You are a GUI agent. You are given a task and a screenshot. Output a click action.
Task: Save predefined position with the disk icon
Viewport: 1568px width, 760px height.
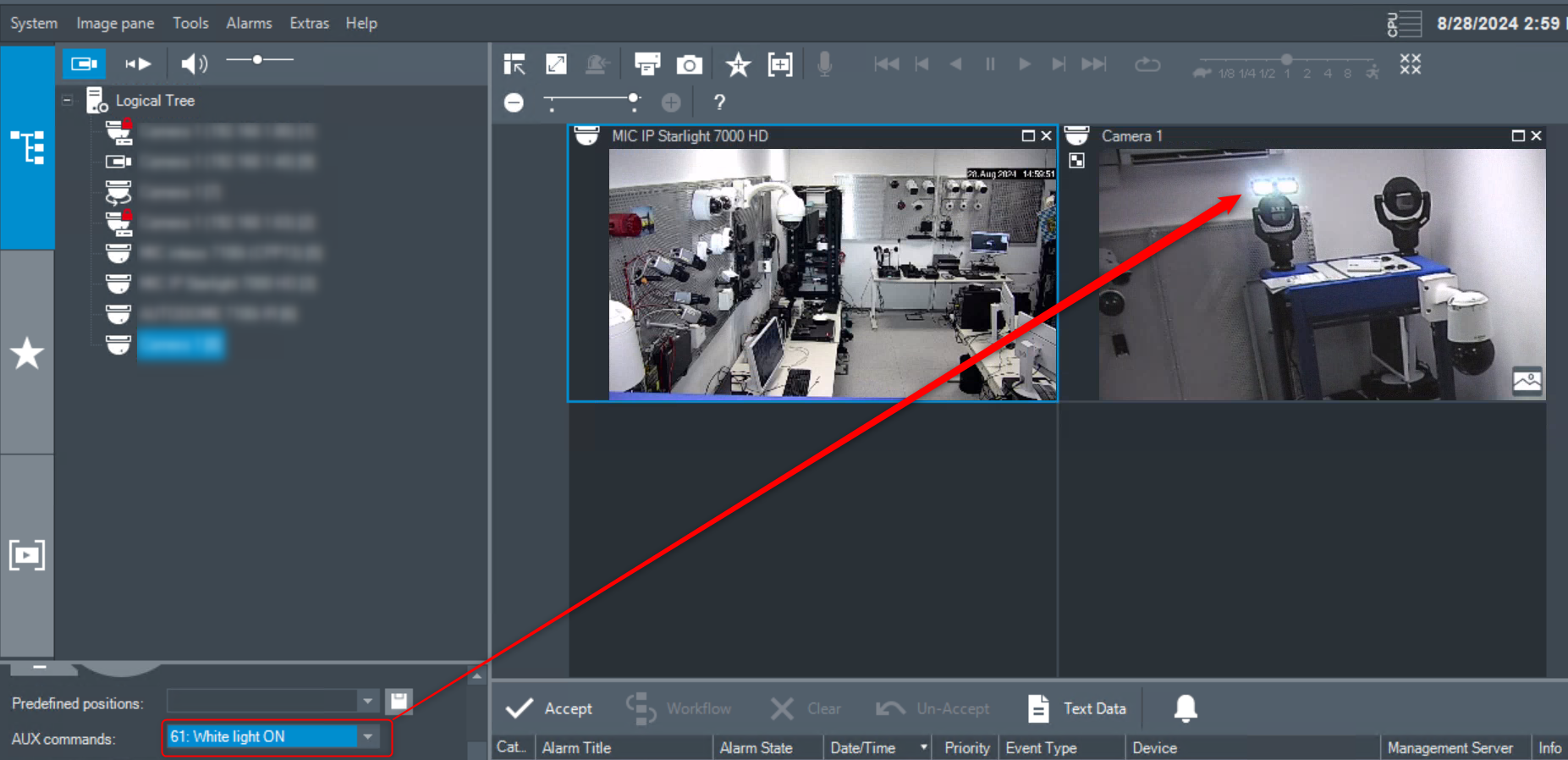(x=399, y=701)
